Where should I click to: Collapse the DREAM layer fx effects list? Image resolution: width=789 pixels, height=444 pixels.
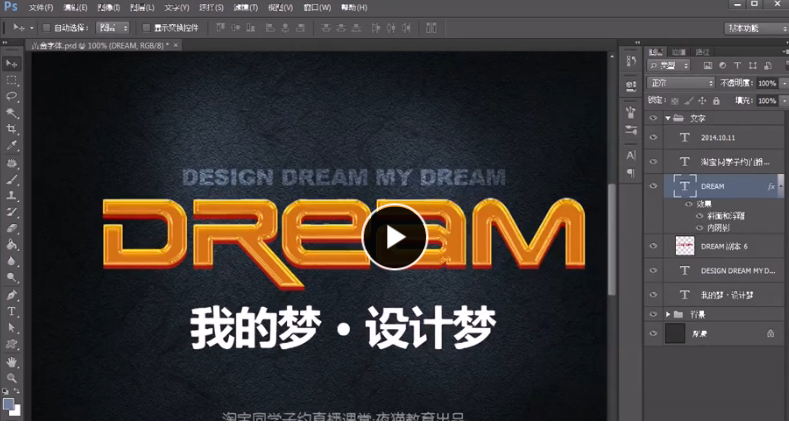click(x=780, y=186)
